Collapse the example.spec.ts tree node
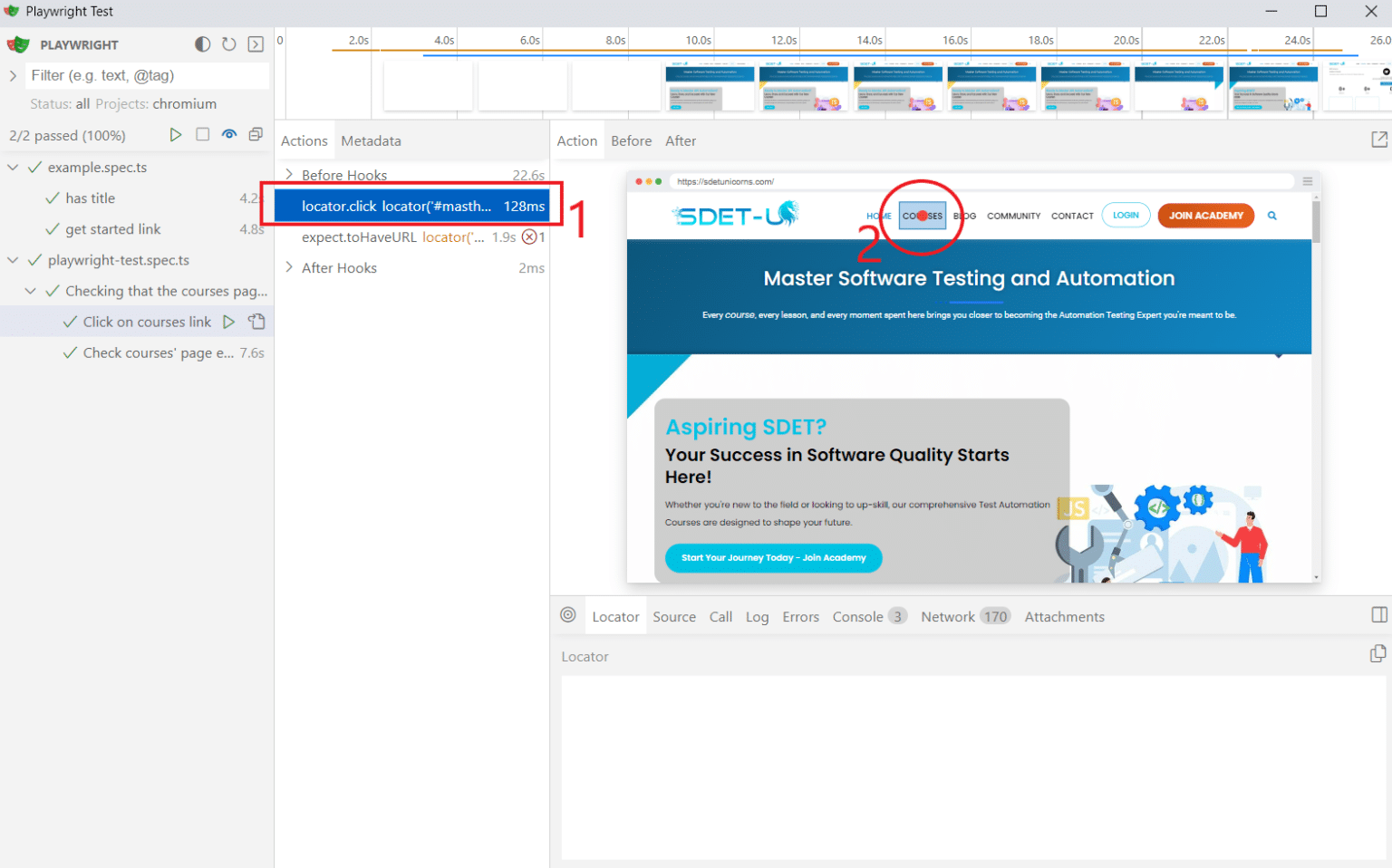Screen dimensions: 1392x868 pyautogui.click(x=14, y=168)
